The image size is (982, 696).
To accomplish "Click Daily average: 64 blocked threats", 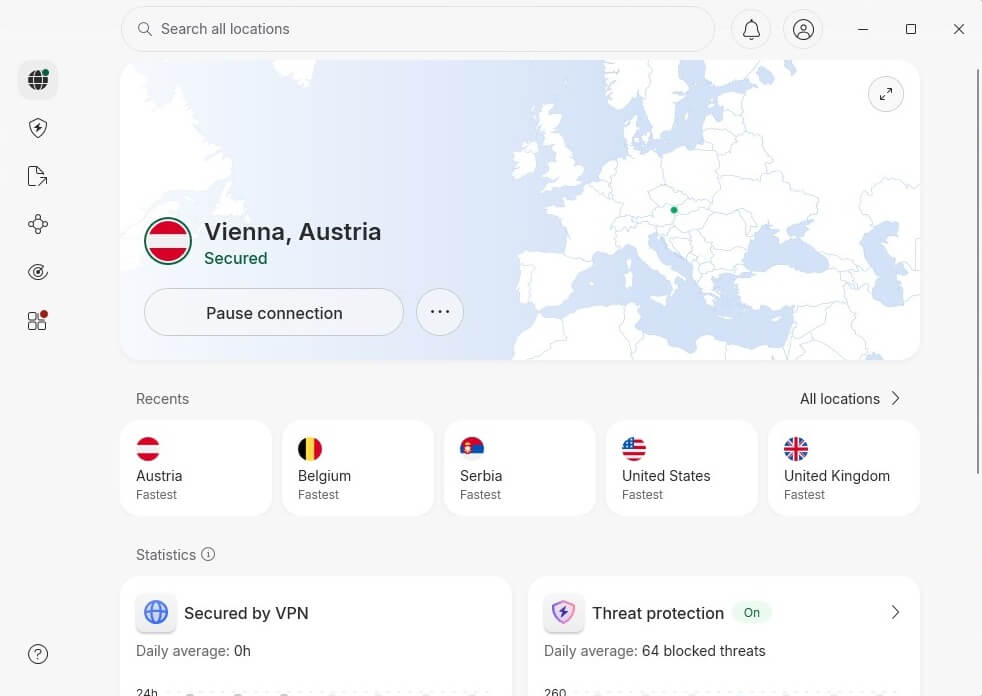I will click(654, 652).
